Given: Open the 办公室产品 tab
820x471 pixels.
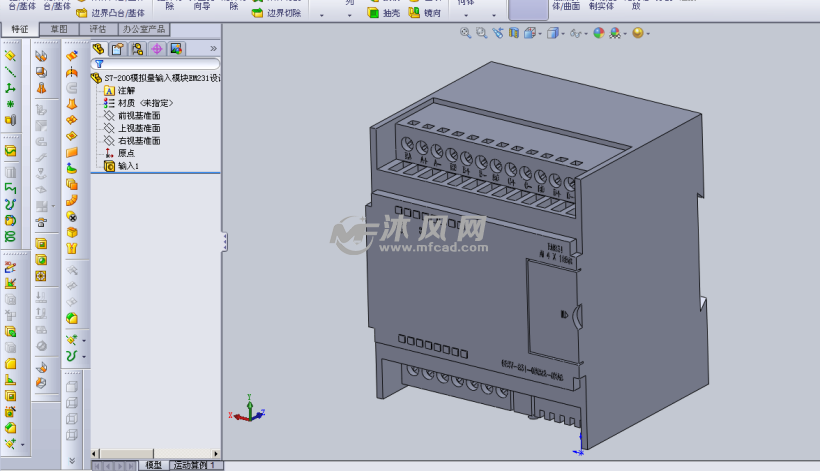Looking at the screenshot, I should 143,29.
